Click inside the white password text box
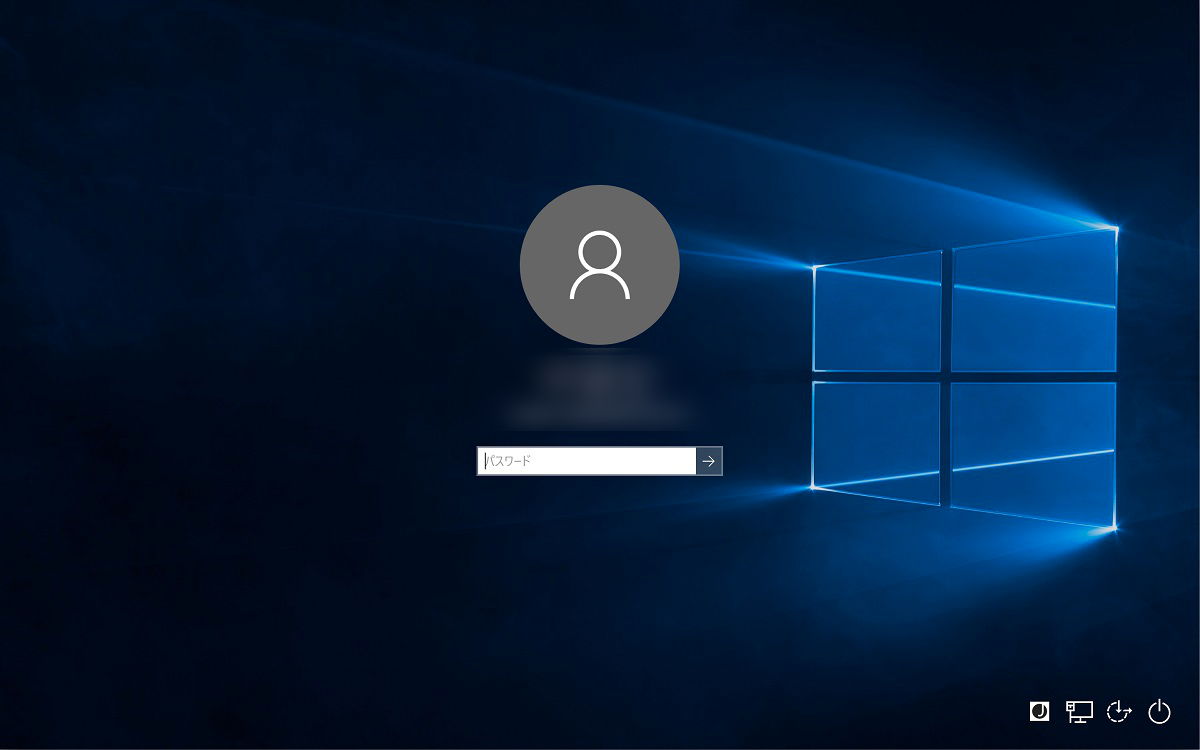The height and width of the screenshot is (750, 1200). (x=587, y=461)
